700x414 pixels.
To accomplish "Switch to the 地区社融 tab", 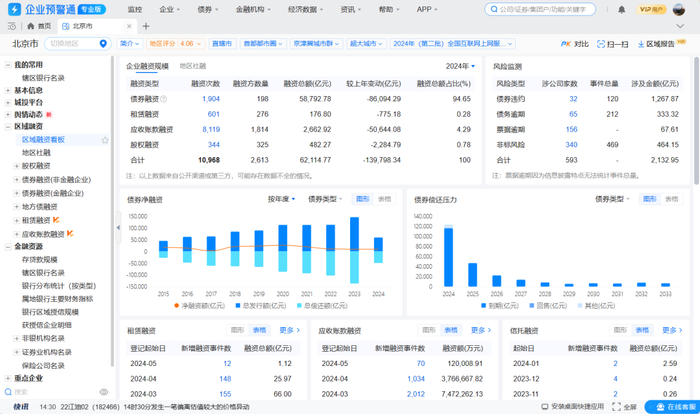I will 192,65.
